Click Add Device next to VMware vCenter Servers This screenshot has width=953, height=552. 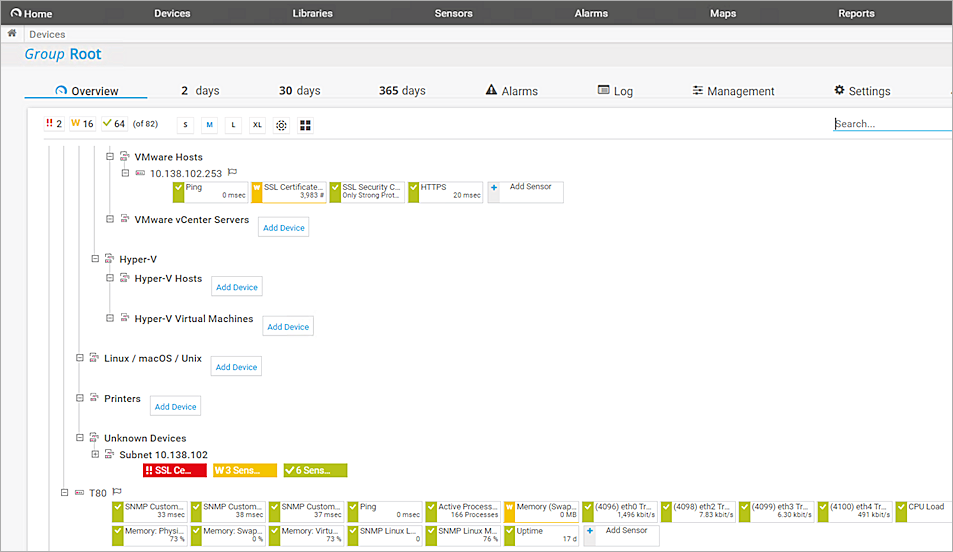tap(283, 228)
